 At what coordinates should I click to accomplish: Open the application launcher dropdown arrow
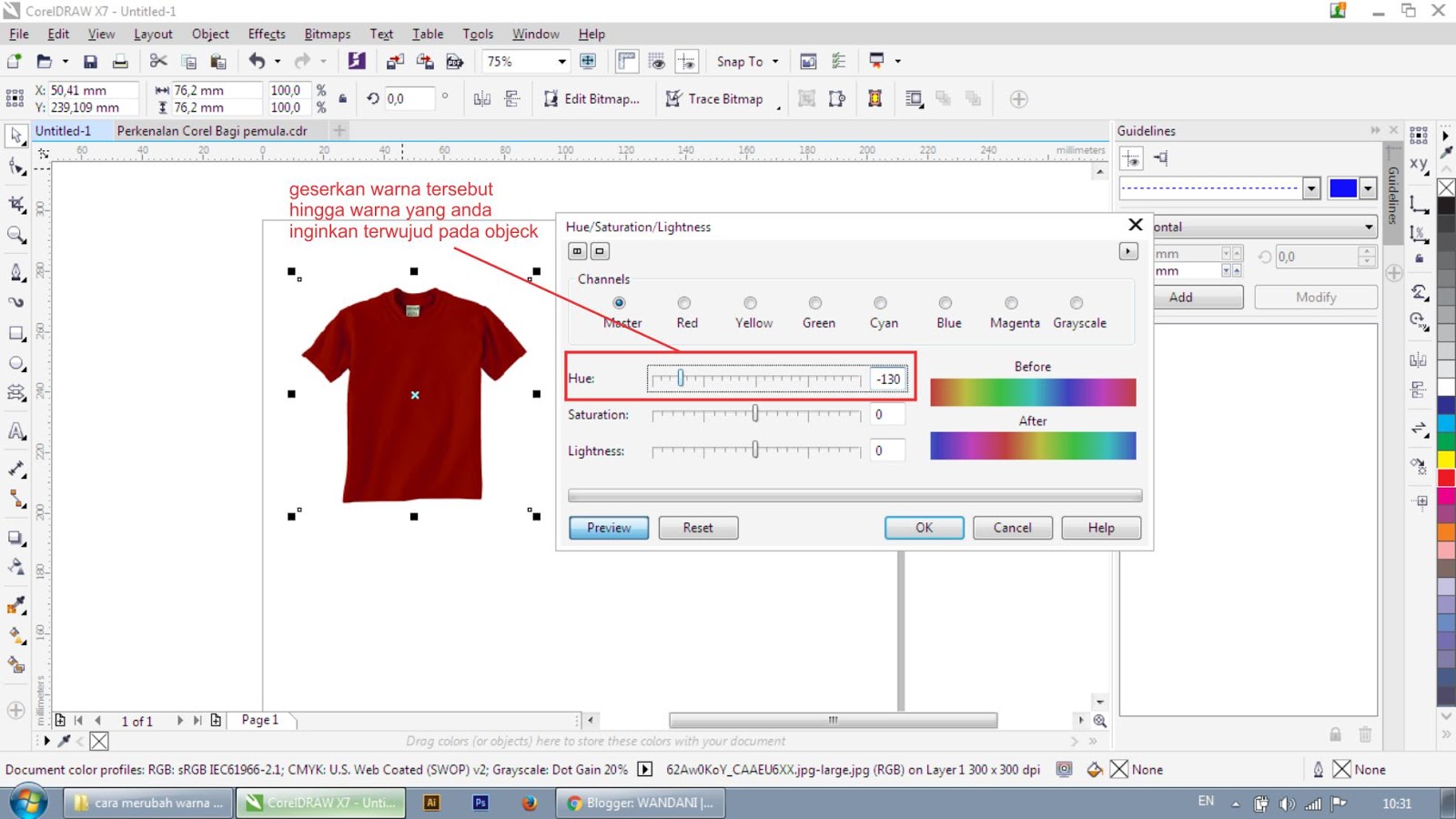(897, 61)
